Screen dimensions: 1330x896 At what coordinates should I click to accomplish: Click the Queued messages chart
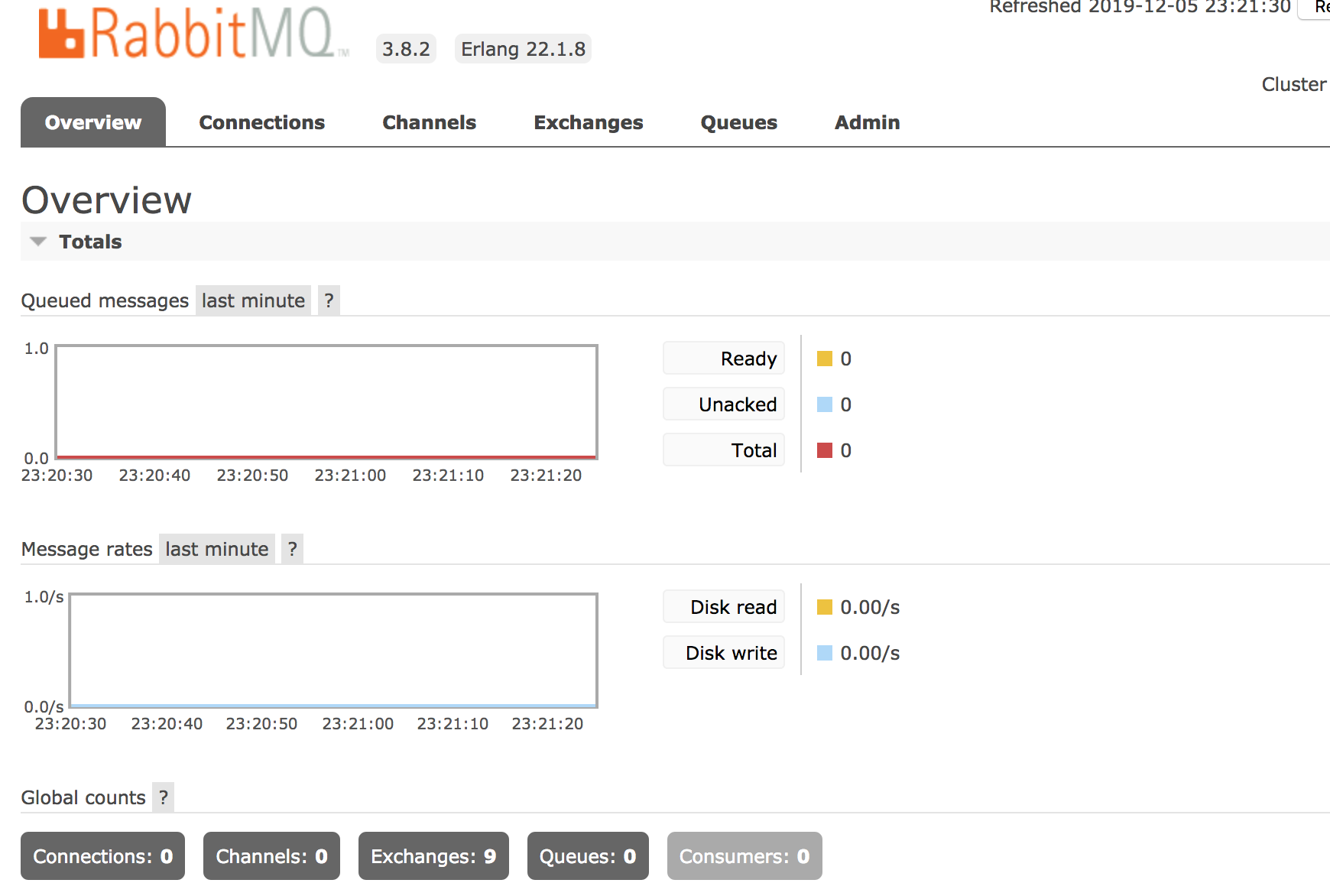coord(326,402)
